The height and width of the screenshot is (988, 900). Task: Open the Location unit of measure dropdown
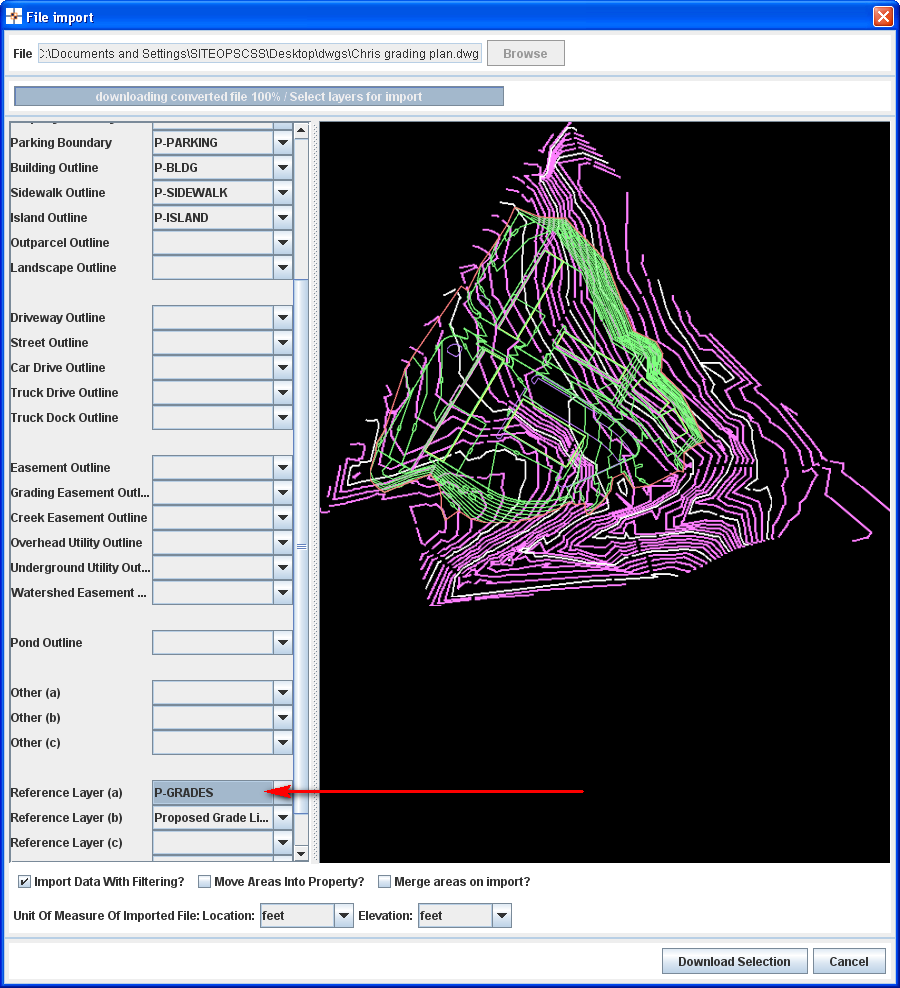click(344, 915)
